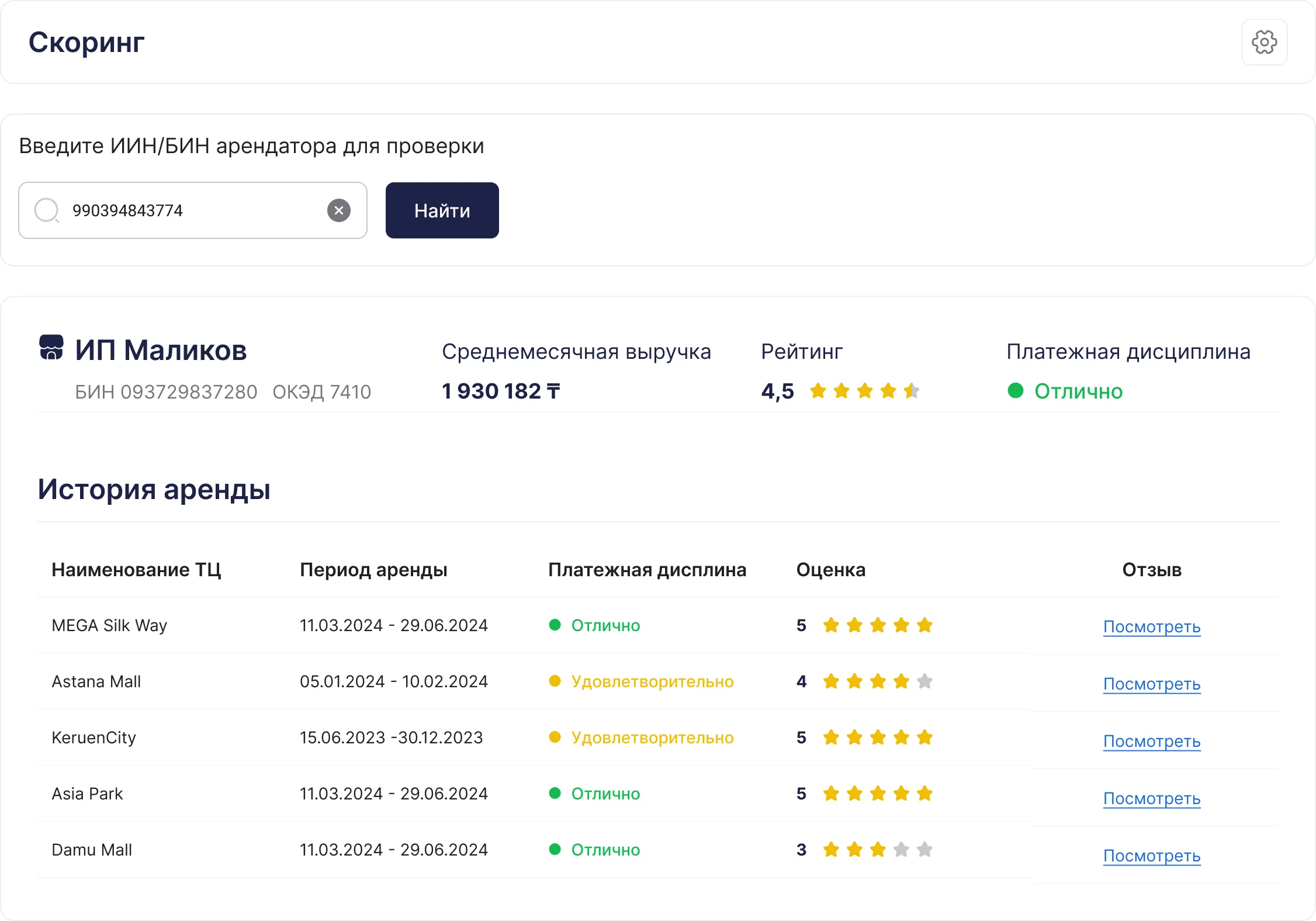Viewport: 1316px width, 921px height.
Task: Click the Рейтинг label
Action: pos(802,352)
